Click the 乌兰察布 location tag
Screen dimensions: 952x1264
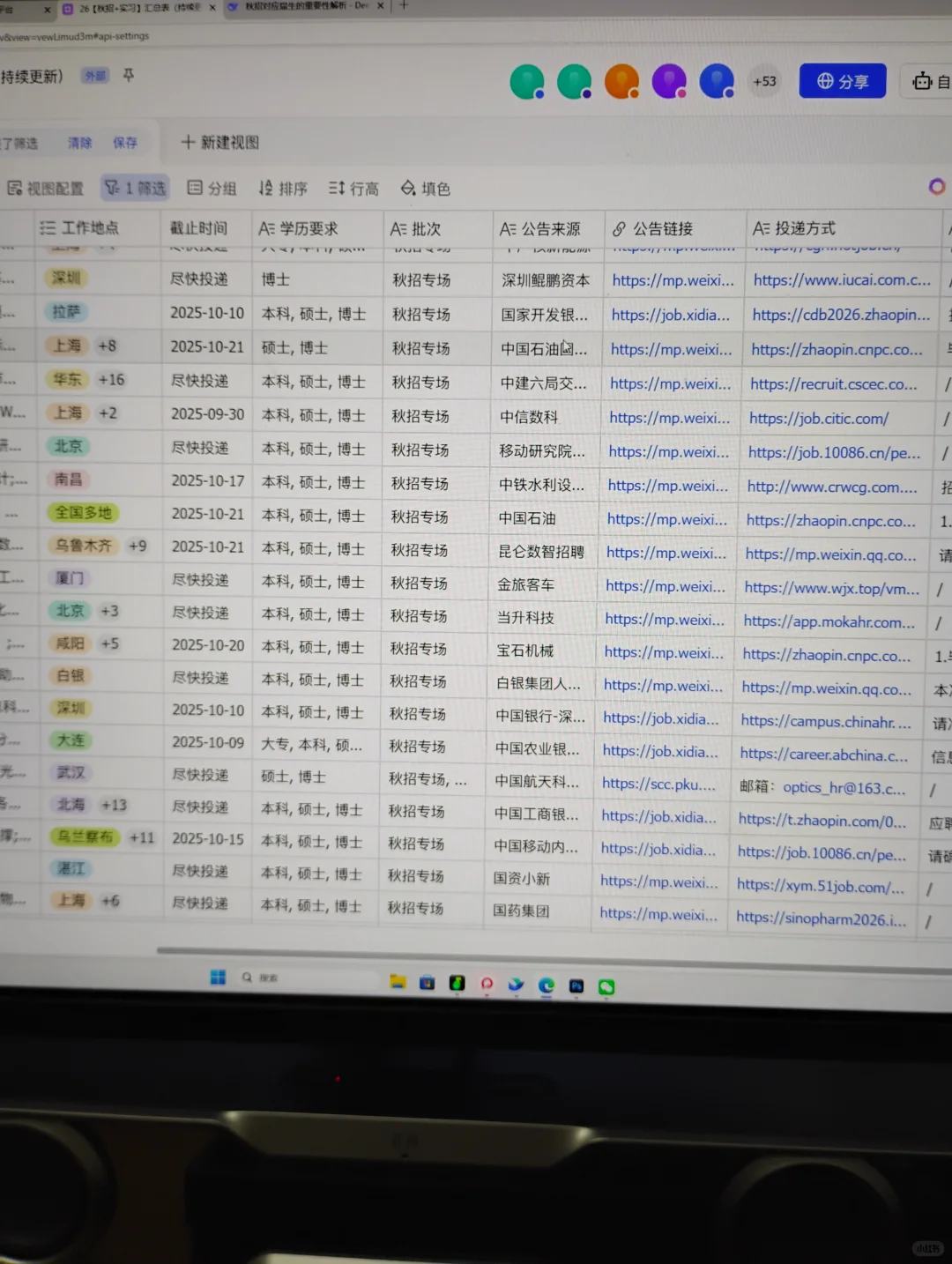coord(85,836)
